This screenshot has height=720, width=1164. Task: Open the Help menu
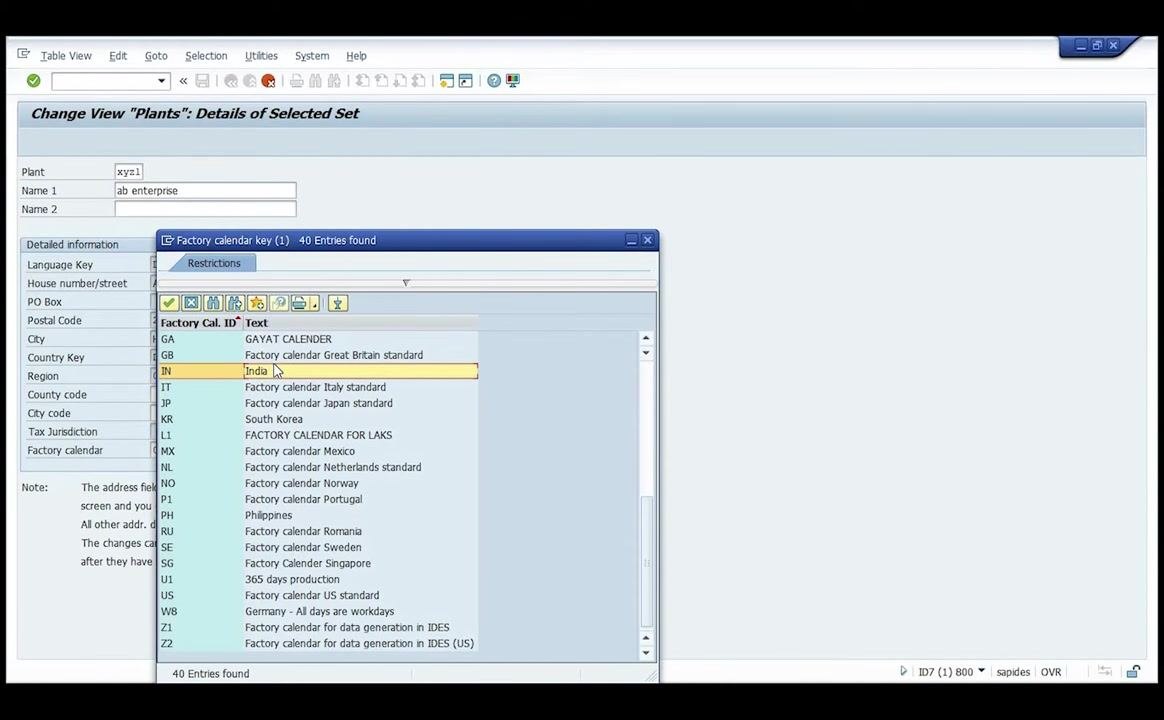click(x=356, y=56)
